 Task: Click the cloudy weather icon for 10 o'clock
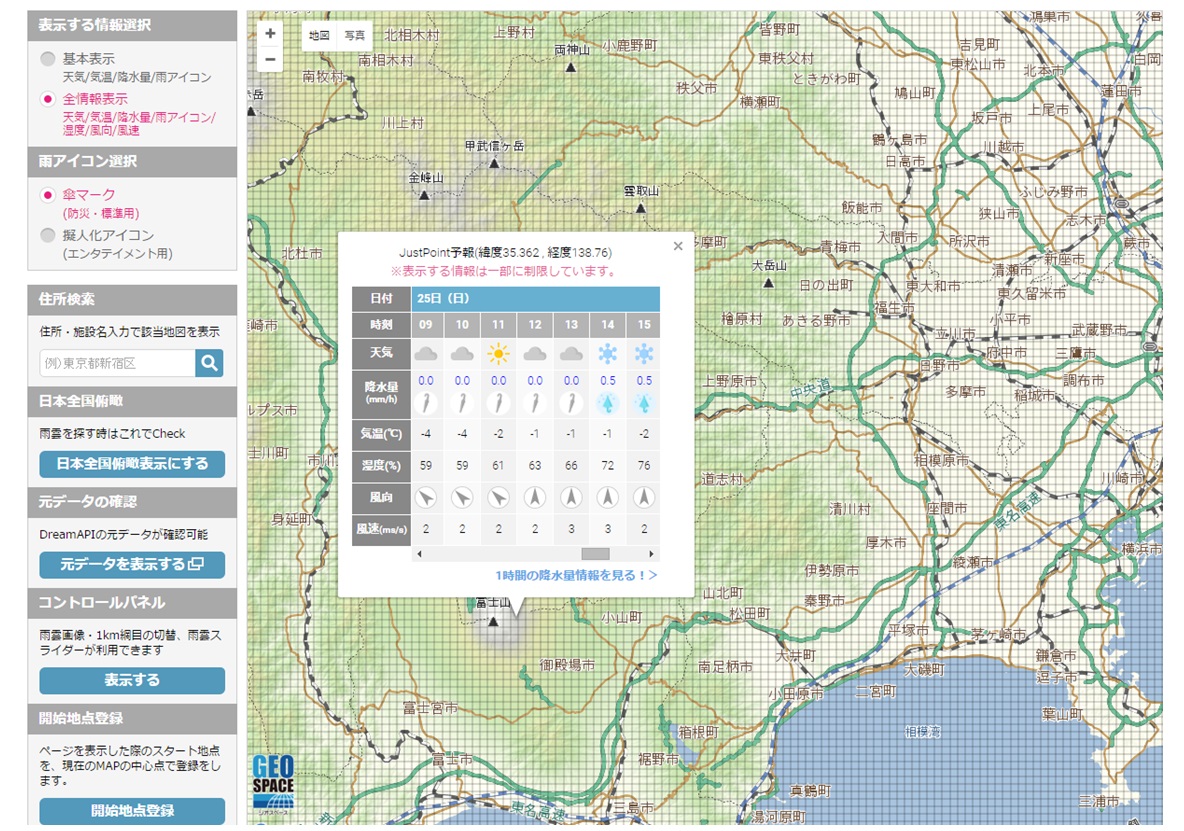coord(462,353)
